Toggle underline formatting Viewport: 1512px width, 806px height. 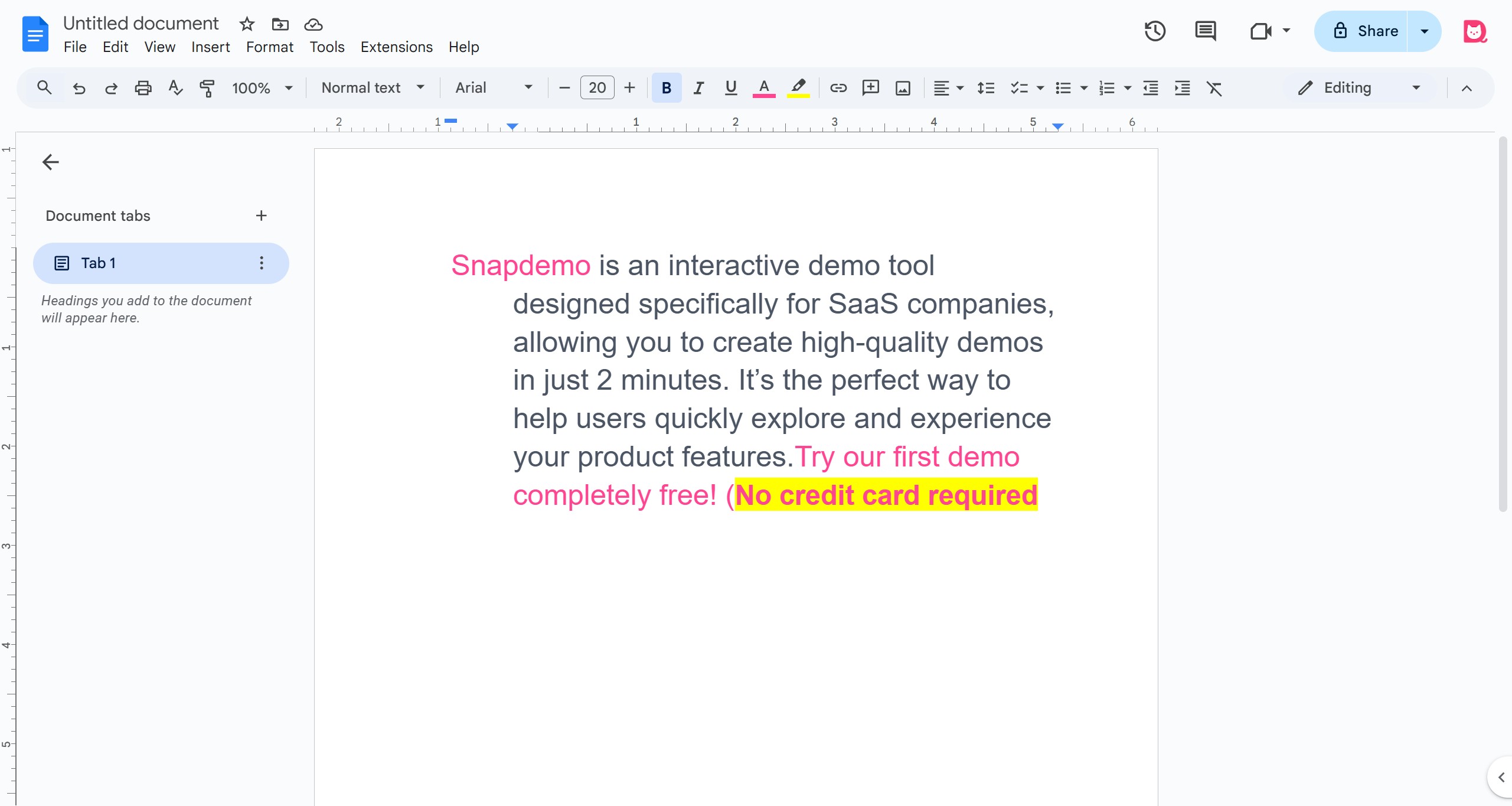(x=731, y=88)
